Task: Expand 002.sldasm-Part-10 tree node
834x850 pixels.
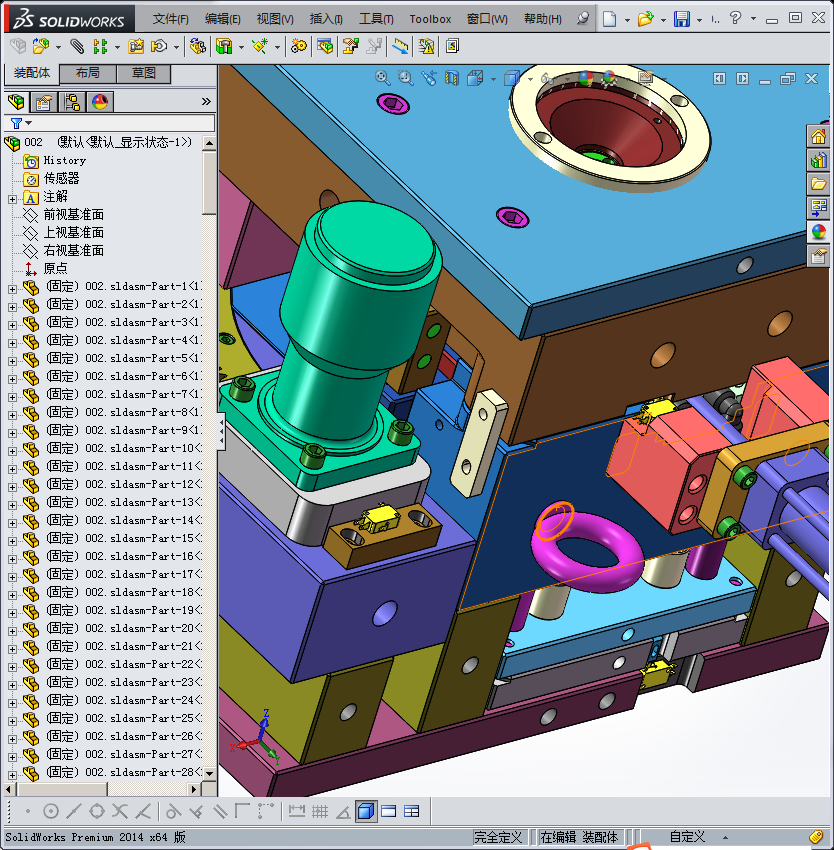Action: tap(12, 451)
